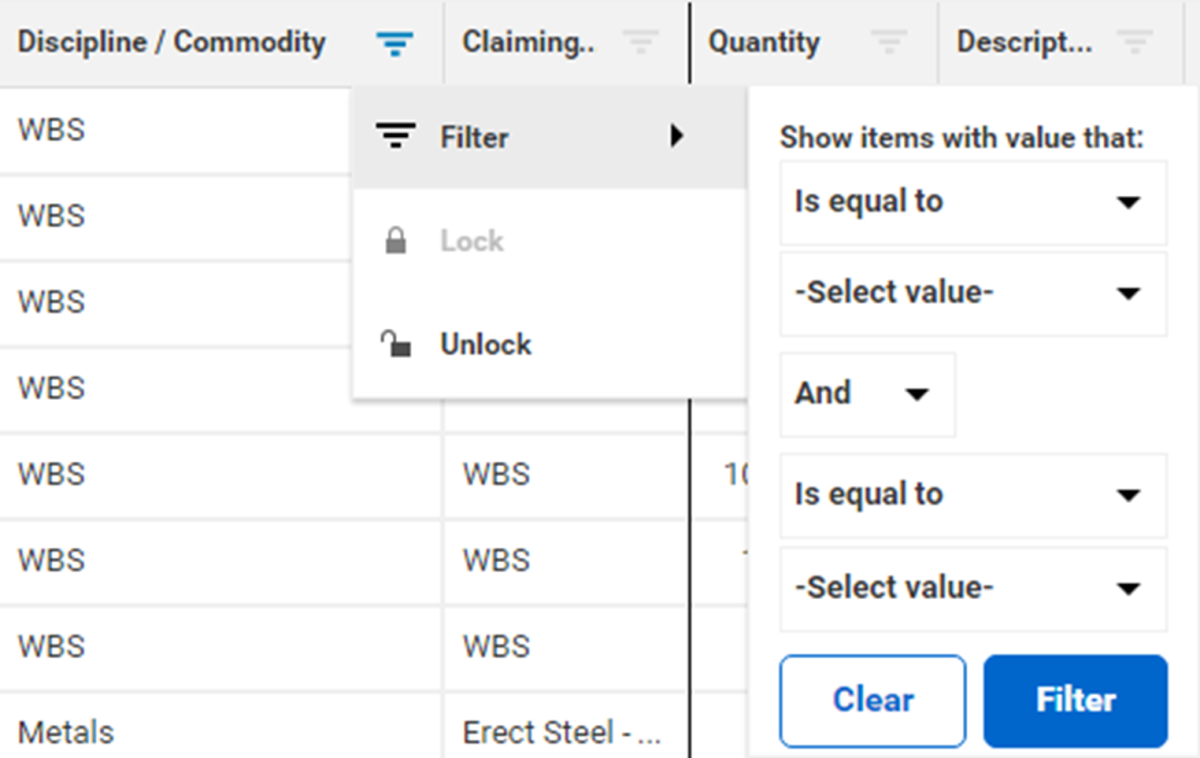This screenshot has height=758, width=1200.
Task: Click the Erect Steel claiming cell
Action: pos(562,732)
